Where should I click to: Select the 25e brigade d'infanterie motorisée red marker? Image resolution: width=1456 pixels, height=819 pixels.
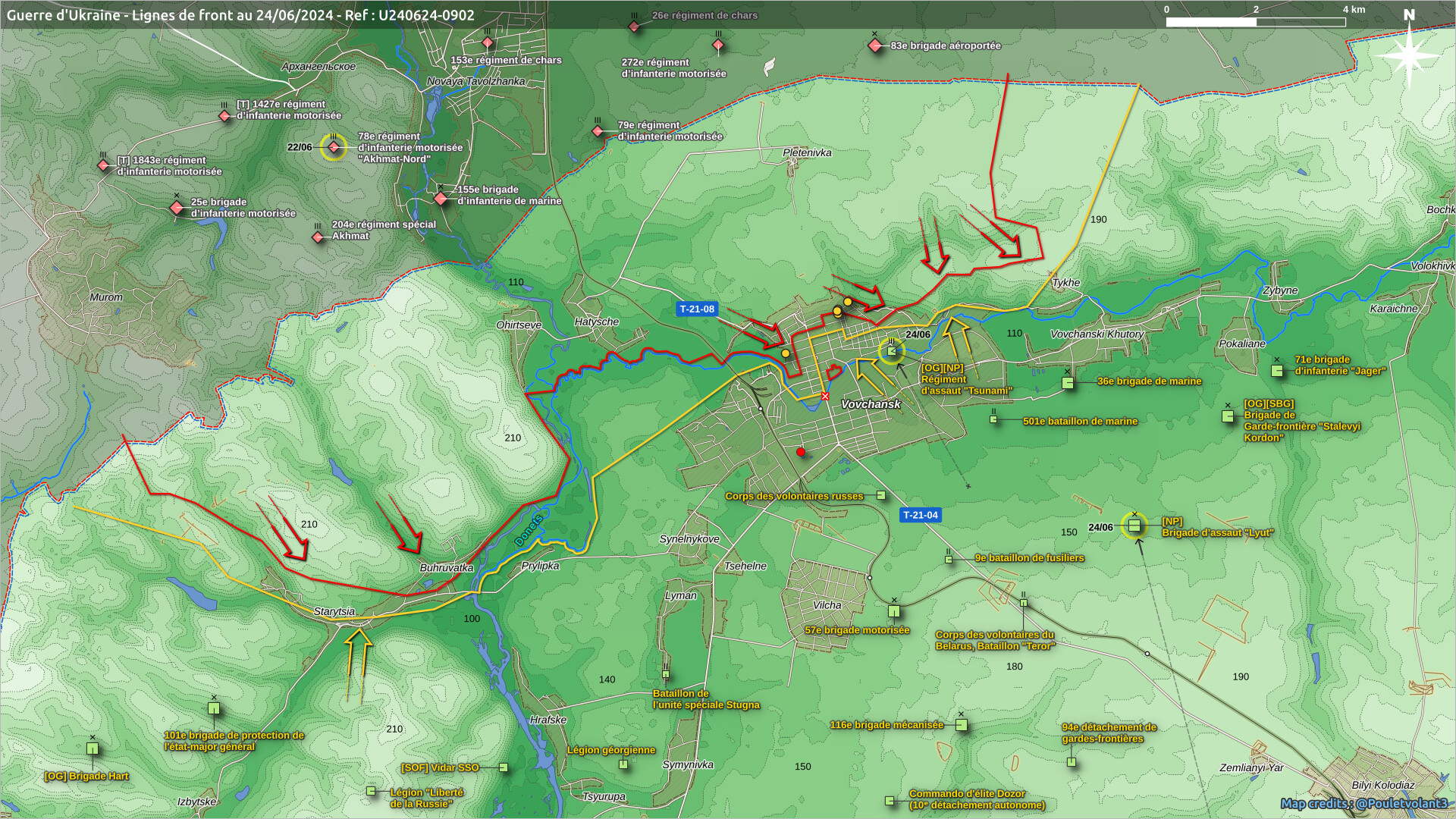177,208
